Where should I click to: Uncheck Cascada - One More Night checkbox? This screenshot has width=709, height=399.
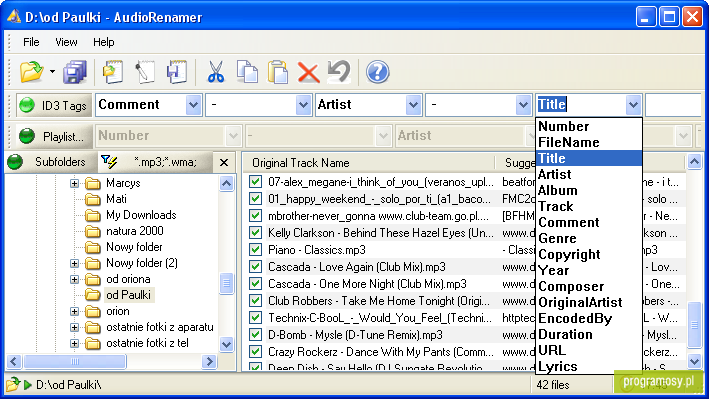(x=255, y=284)
